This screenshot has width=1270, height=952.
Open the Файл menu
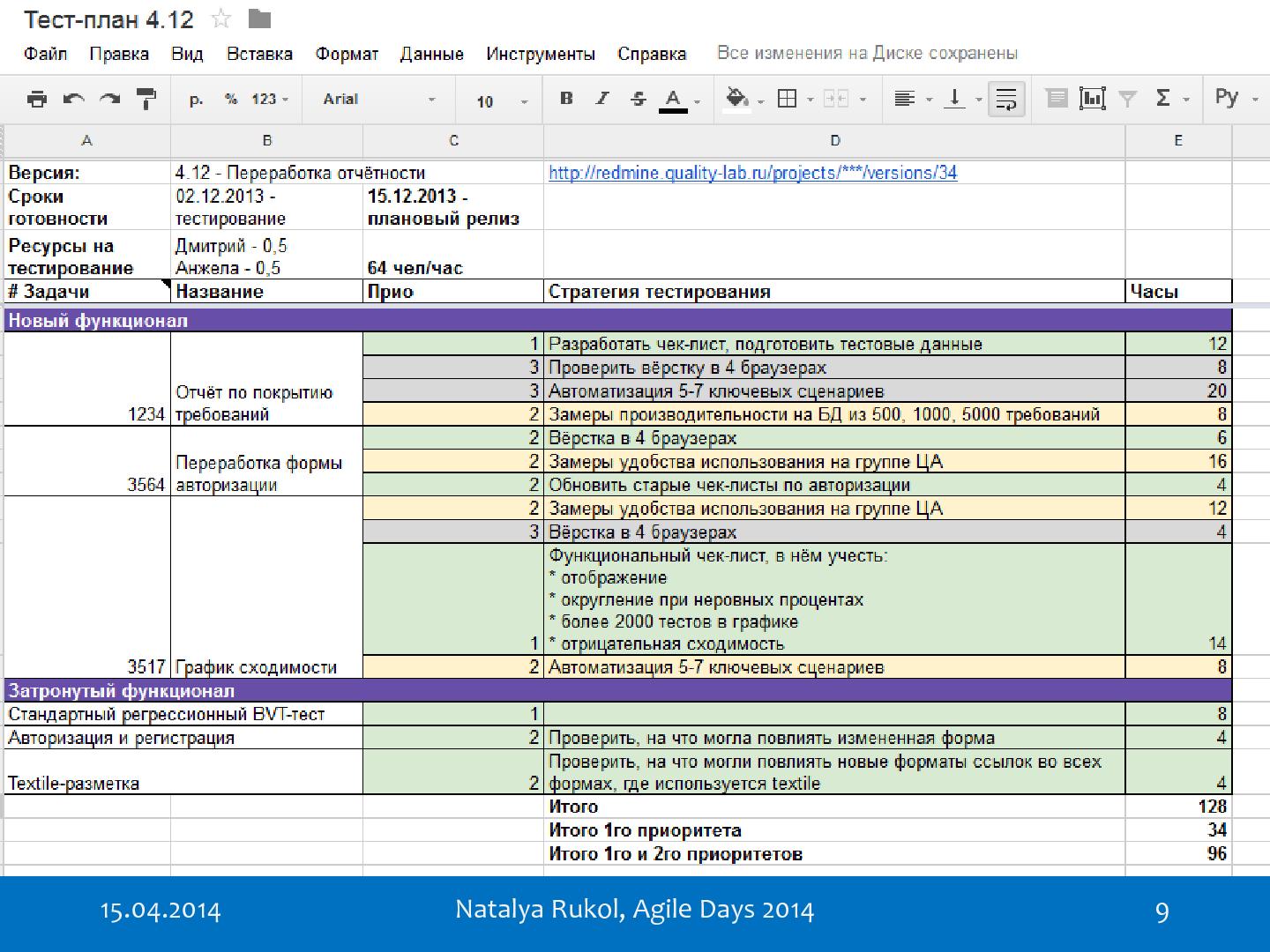[45, 54]
